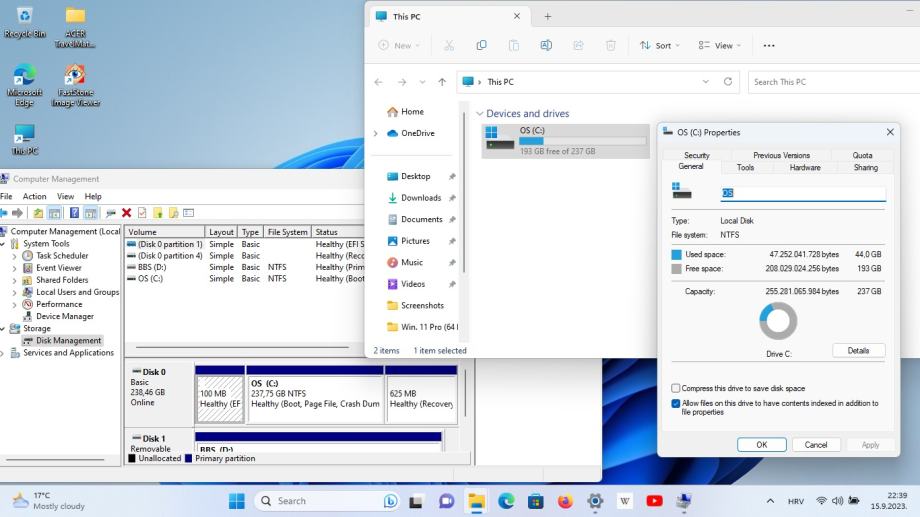Screen dimensions: 920x517
Task: Click the red X delete icon in Computer Management toolbar
Action: pos(126,213)
